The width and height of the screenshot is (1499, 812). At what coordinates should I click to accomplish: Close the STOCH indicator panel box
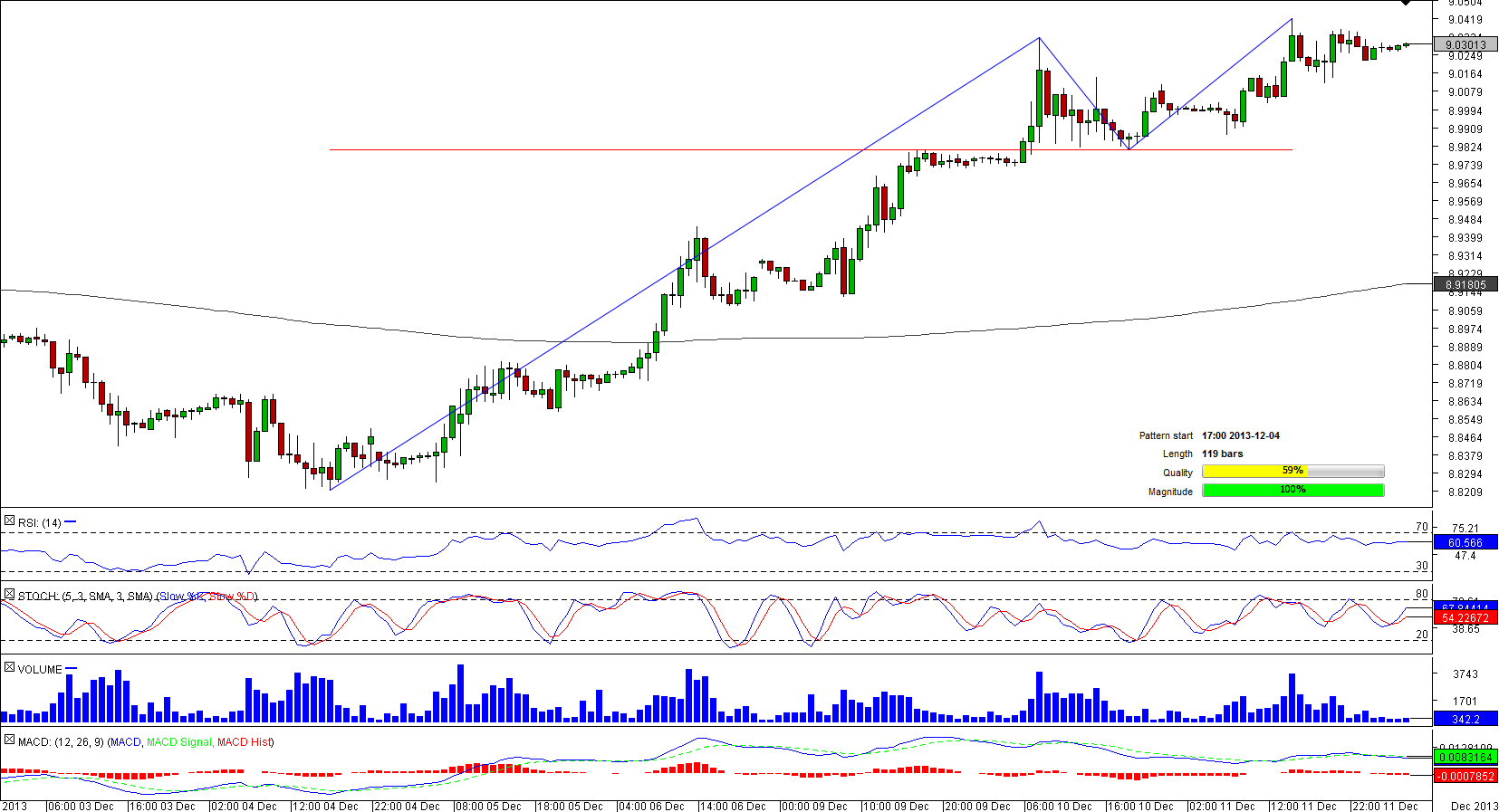[9, 595]
